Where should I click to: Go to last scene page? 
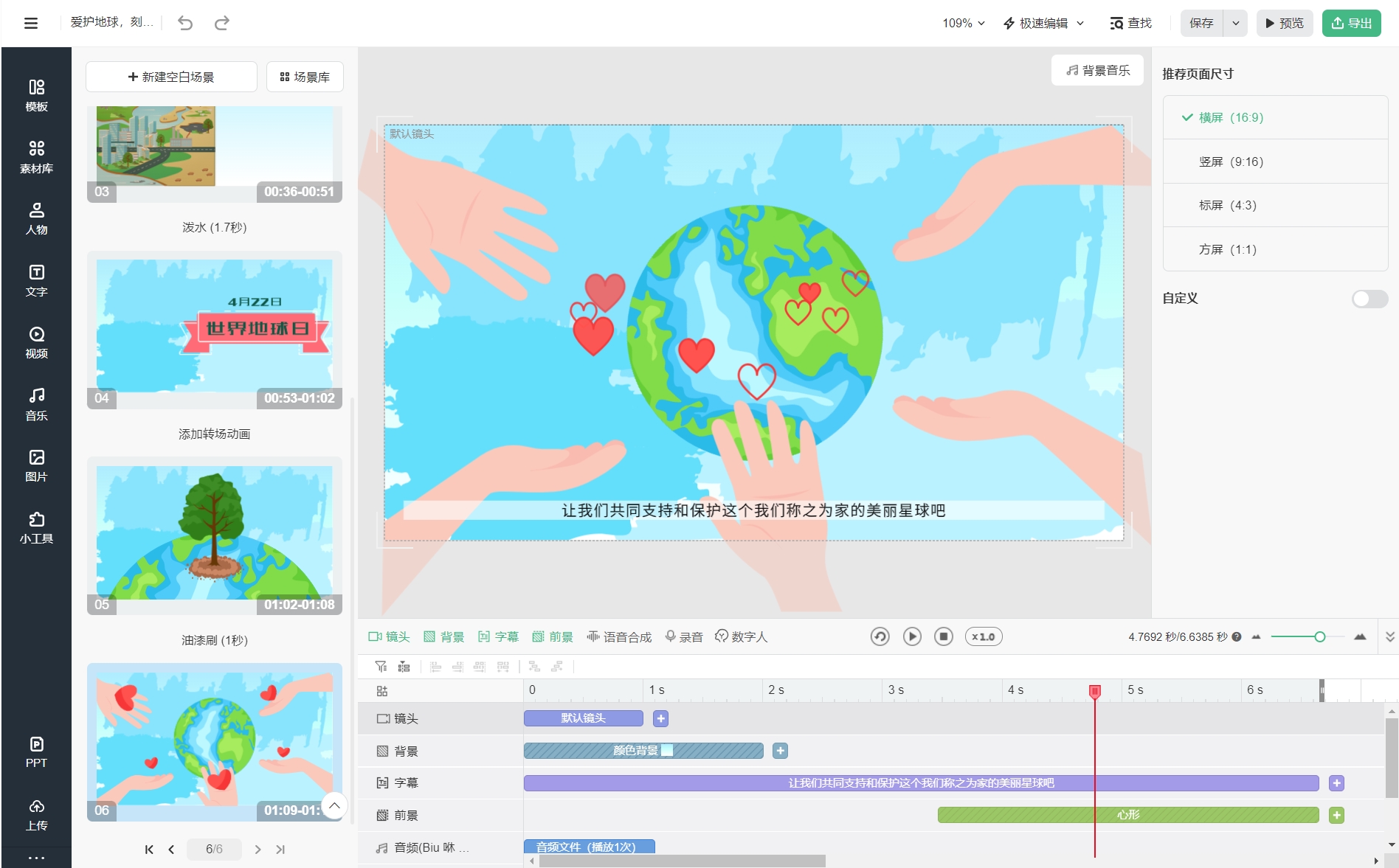(280, 850)
